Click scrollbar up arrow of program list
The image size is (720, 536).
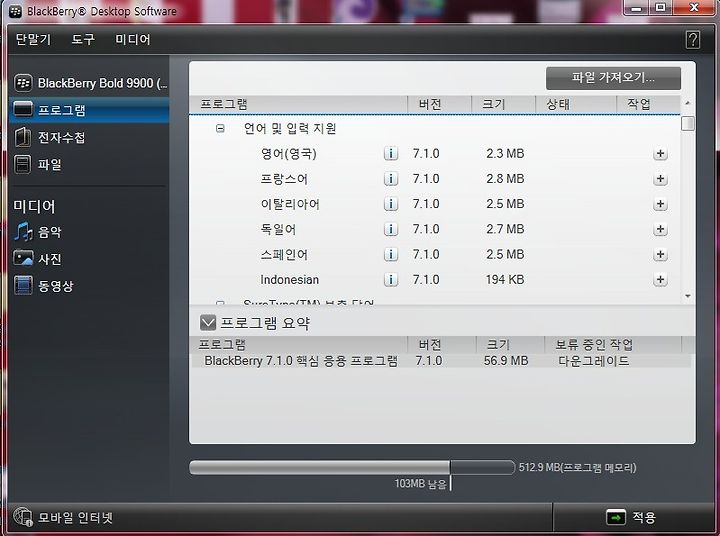point(687,103)
